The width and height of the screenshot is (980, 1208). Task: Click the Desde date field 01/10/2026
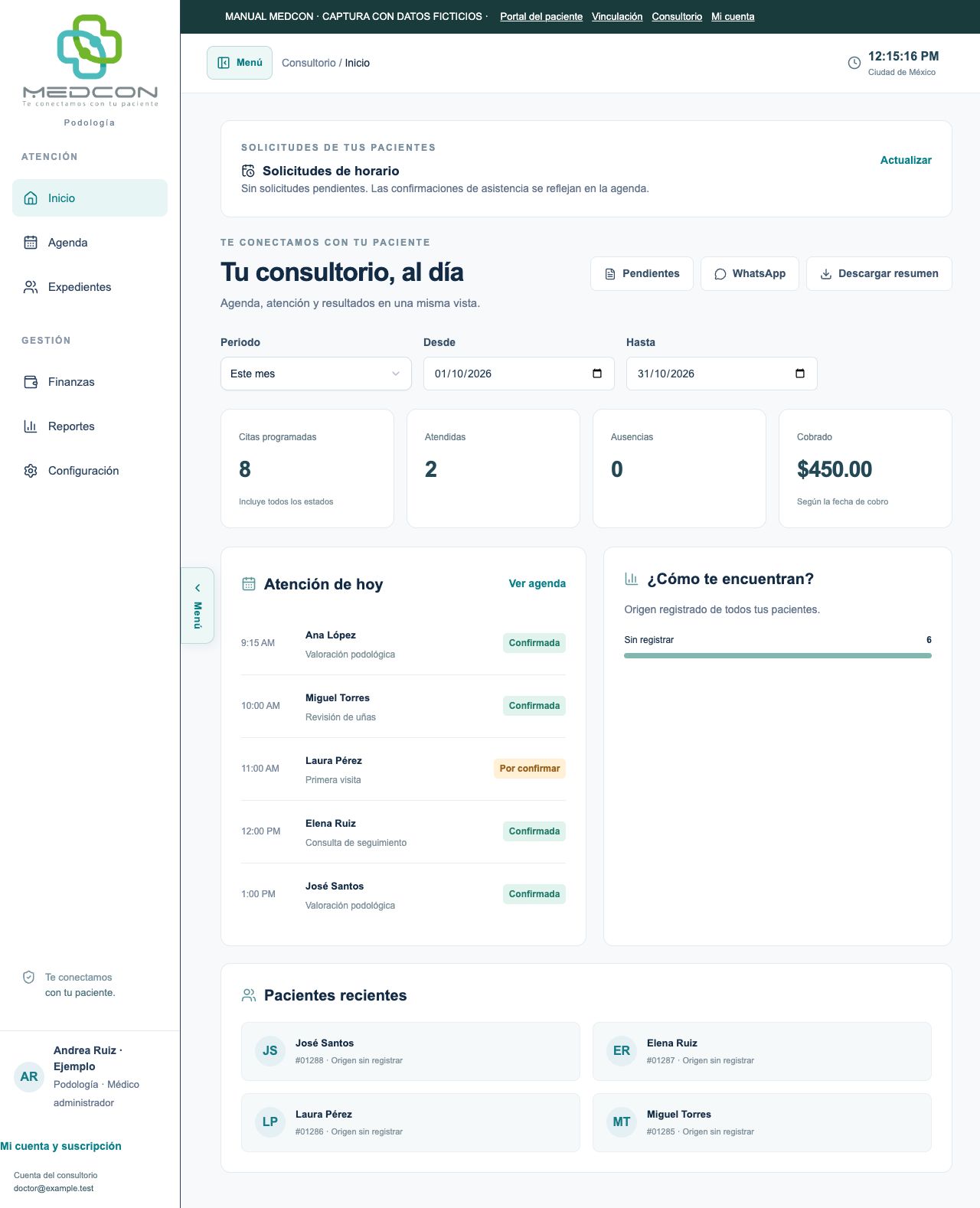(519, 374)
